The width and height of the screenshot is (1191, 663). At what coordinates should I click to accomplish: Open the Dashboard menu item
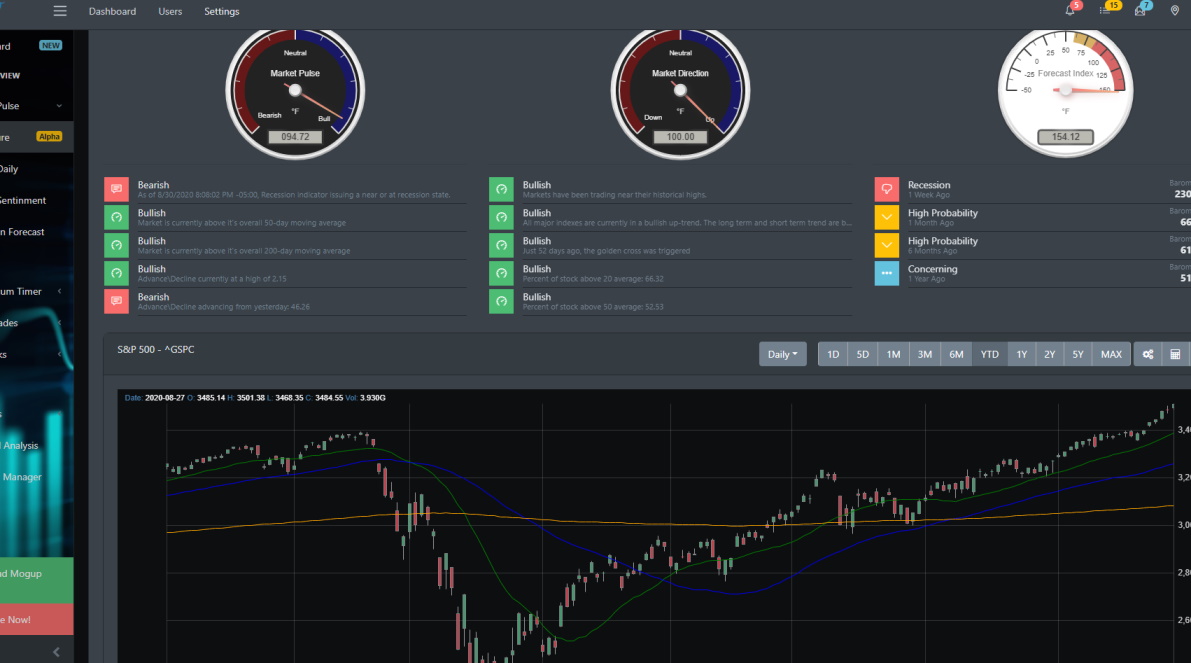click(112, 11)
